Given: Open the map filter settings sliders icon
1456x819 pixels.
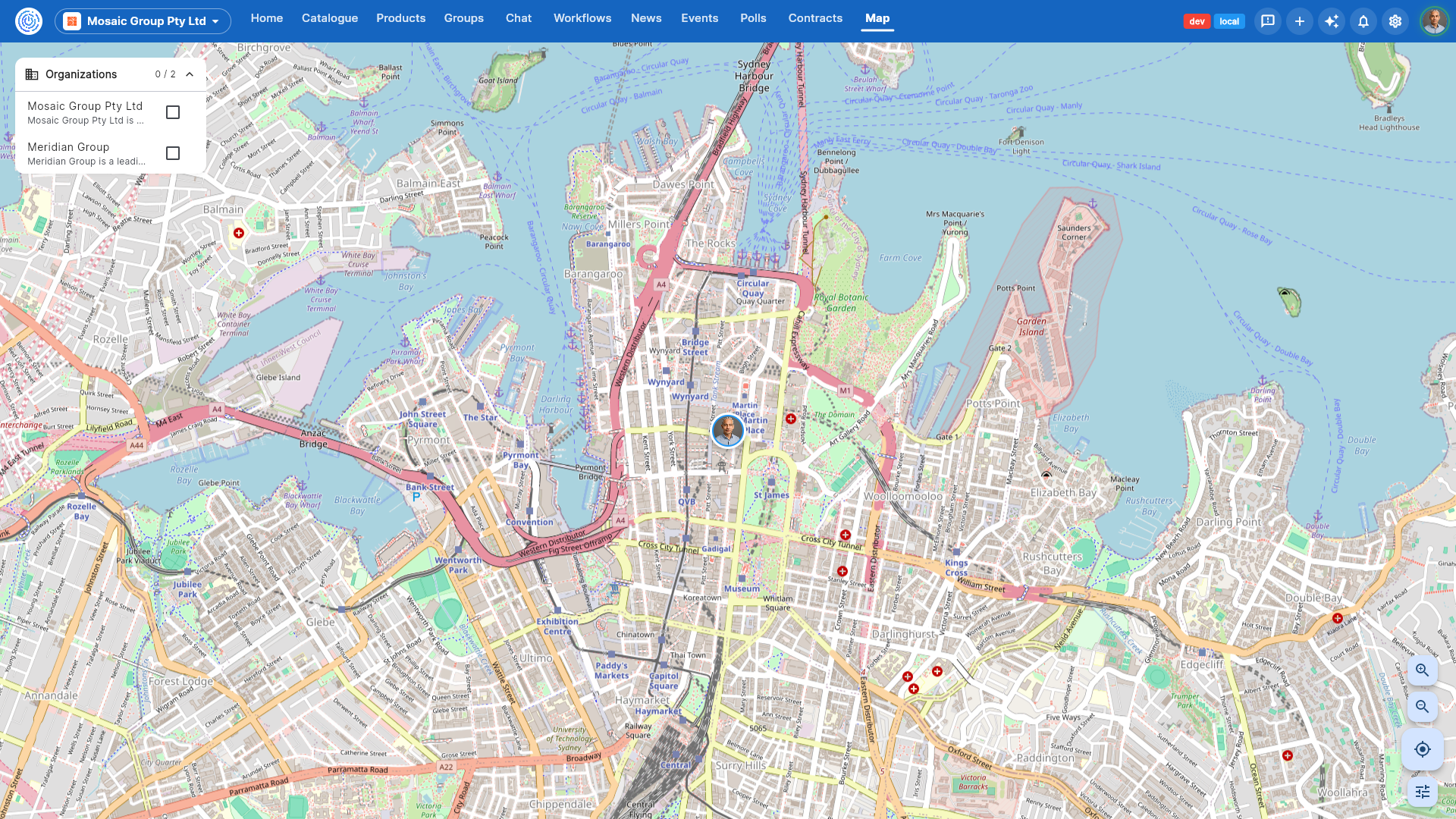Looking at the screenshot, I should (1423, 792).
